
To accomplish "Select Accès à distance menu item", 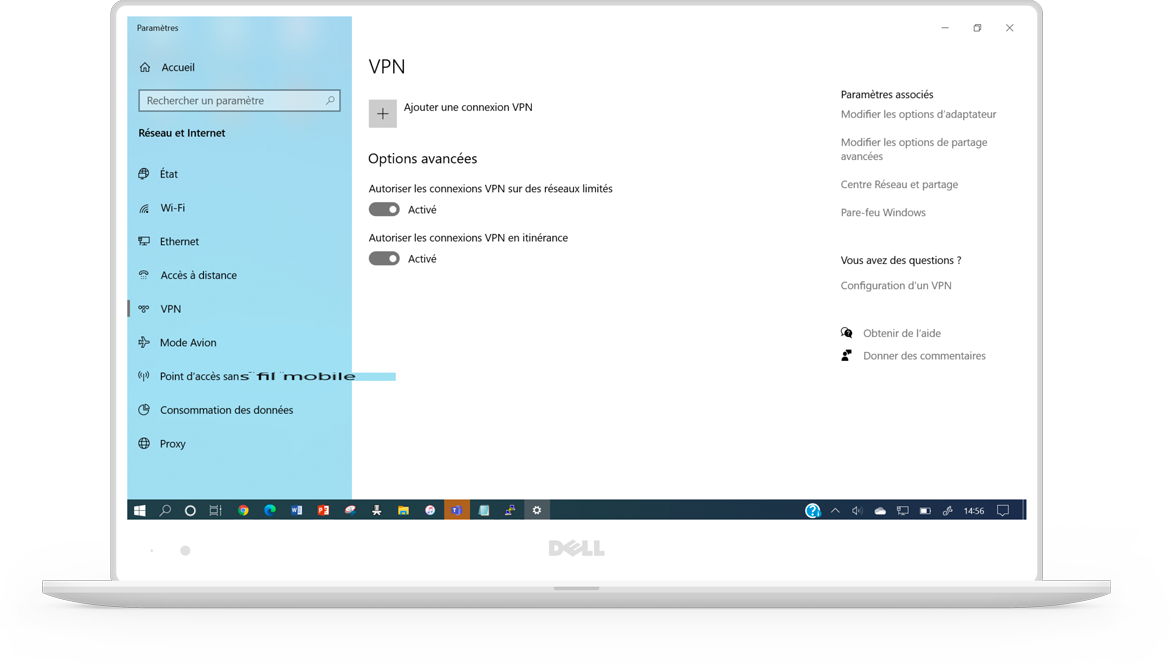I will (198, 275).
